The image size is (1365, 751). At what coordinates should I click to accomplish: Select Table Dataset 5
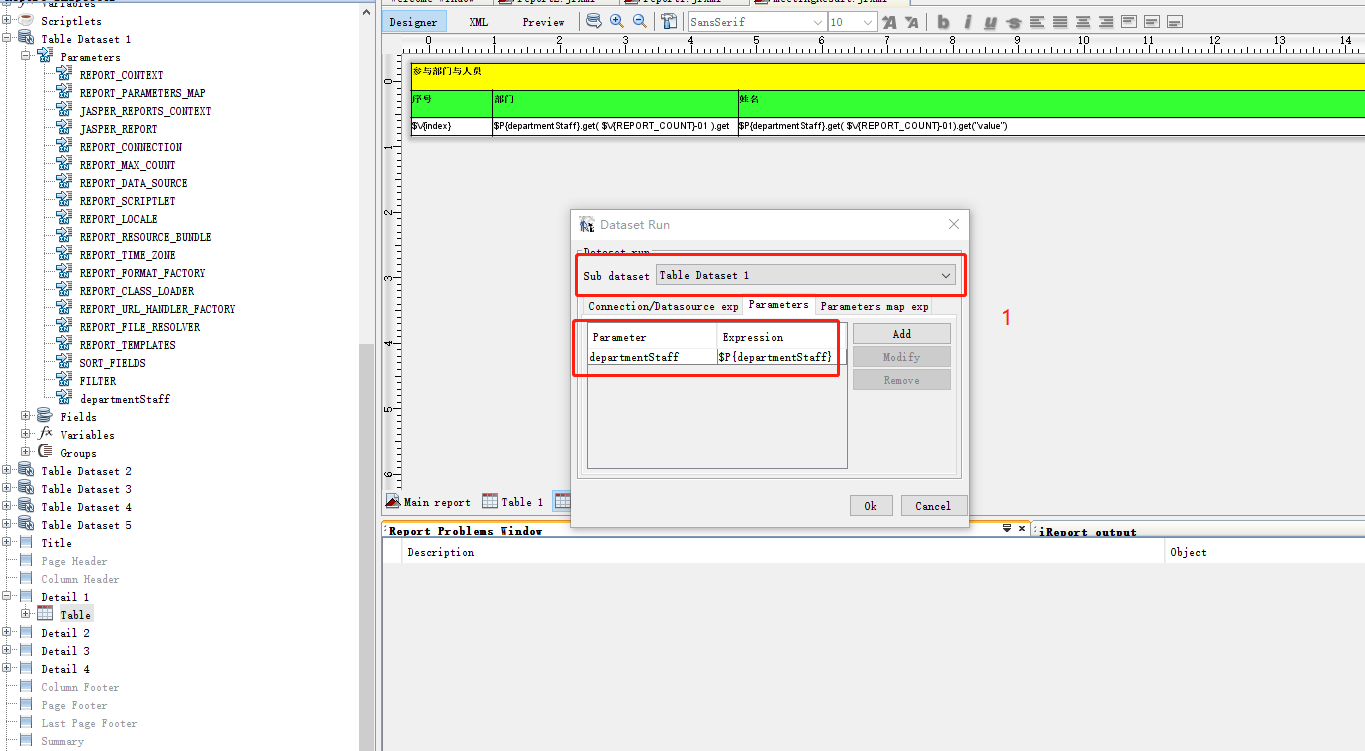[86, 525]
